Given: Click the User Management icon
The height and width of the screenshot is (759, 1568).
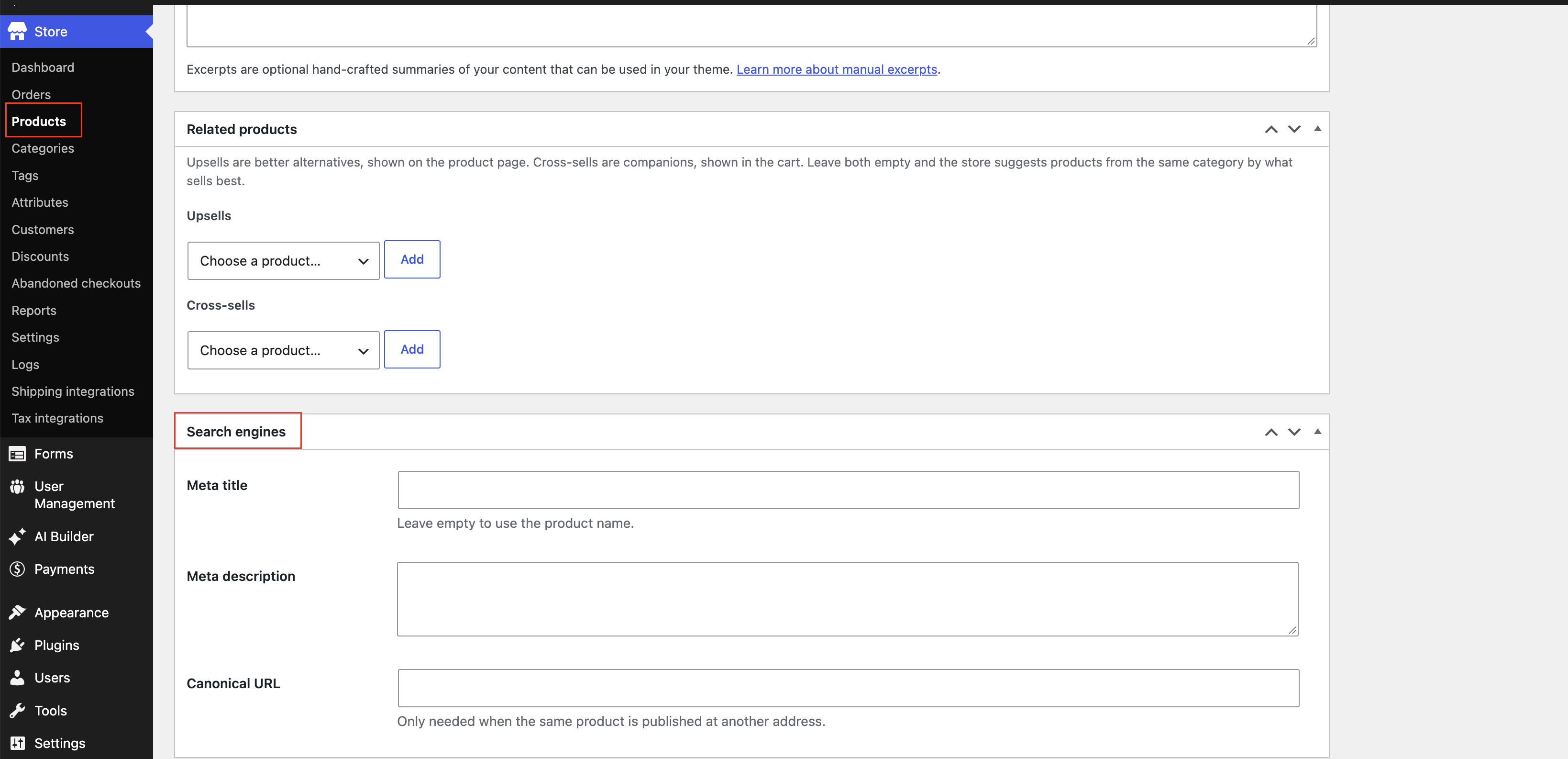Looking at the screenshot, I should 17,486.
